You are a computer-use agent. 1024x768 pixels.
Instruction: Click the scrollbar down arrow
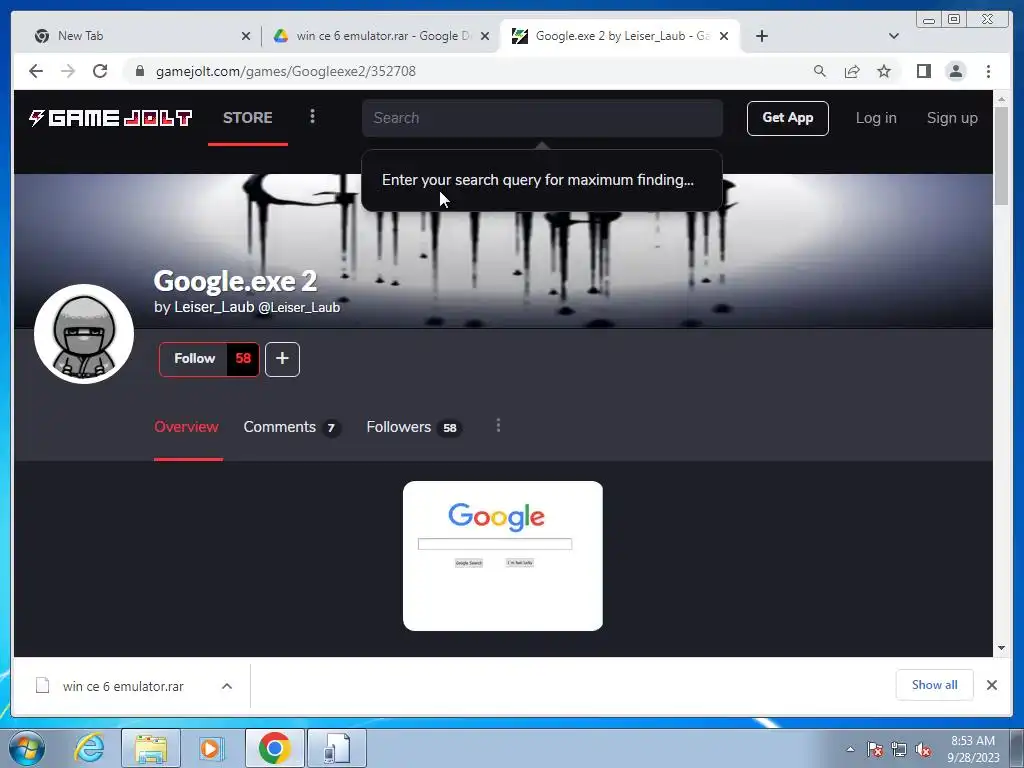point(1001,648)
